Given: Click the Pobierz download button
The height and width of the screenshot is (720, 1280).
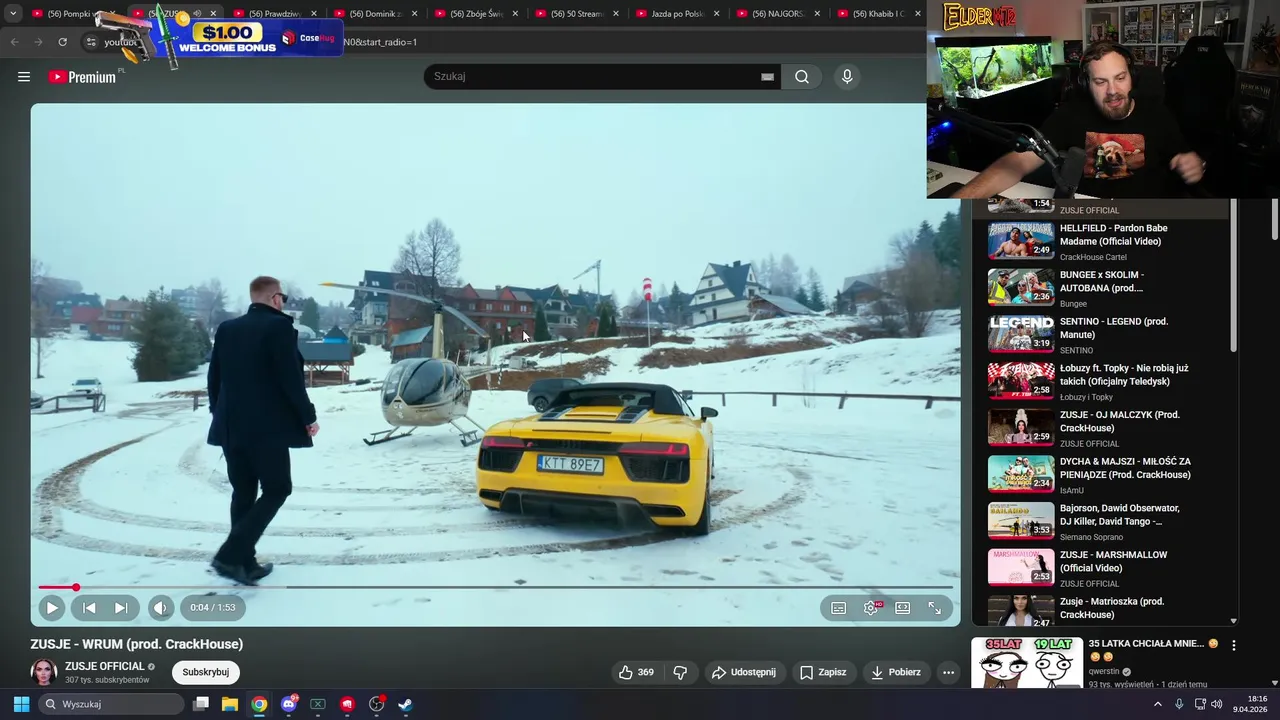Looking at the screenshot, I should pyautogui.click(x=896, y=672).
